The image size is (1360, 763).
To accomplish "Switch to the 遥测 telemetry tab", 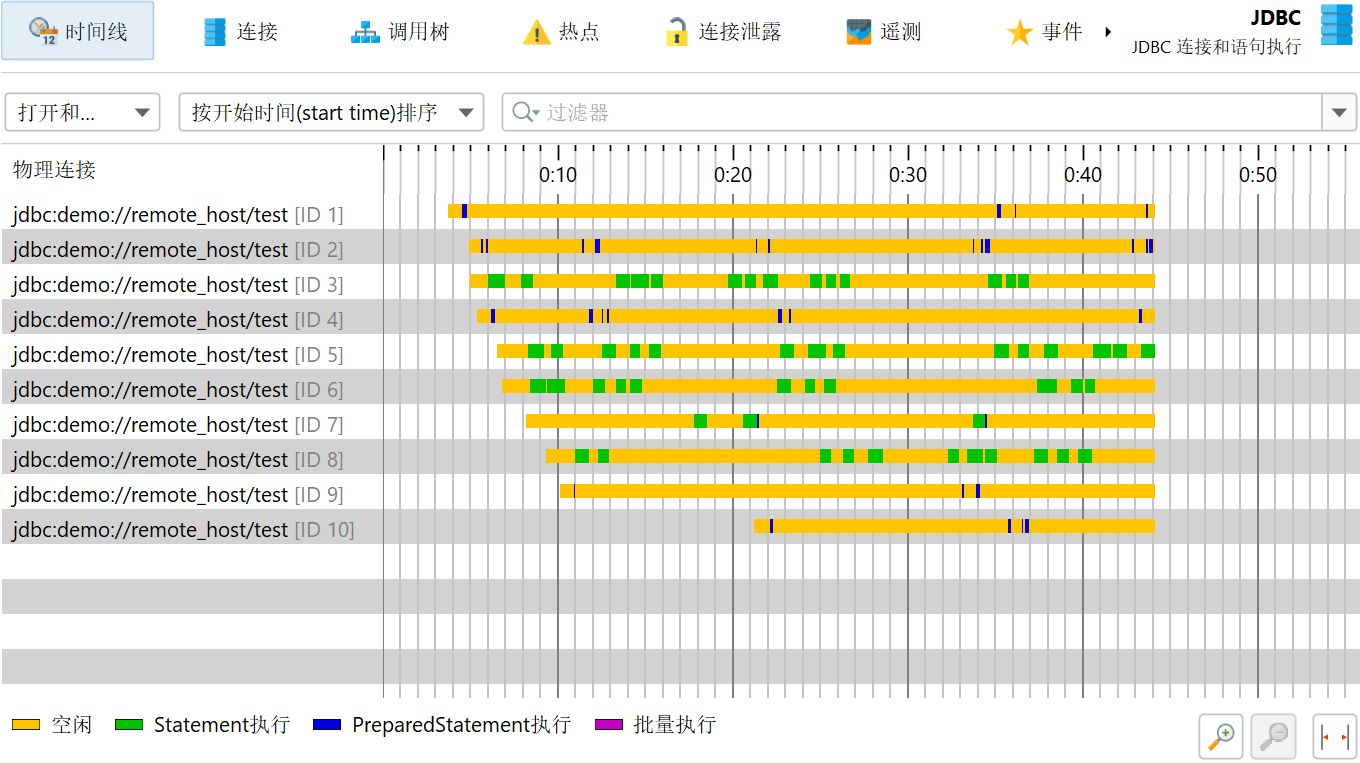I will click(884, 32).
